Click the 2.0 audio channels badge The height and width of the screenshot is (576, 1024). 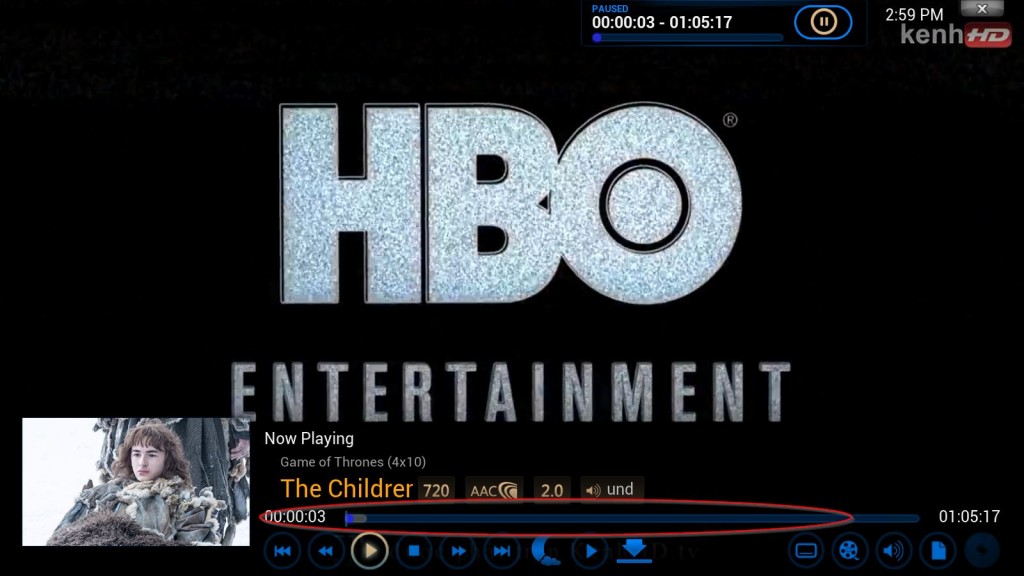552,490
